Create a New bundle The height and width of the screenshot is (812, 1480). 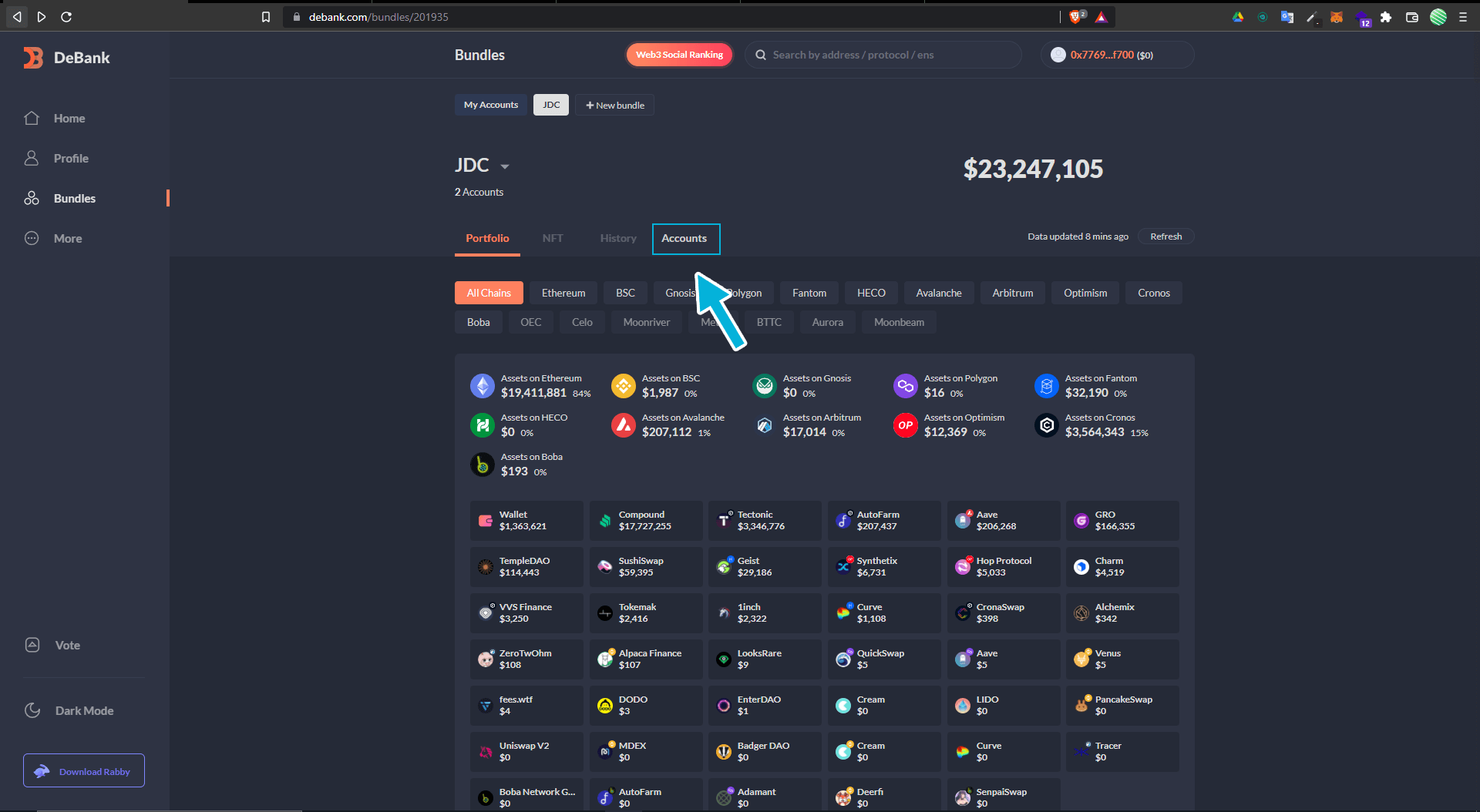tap(614, 105)
